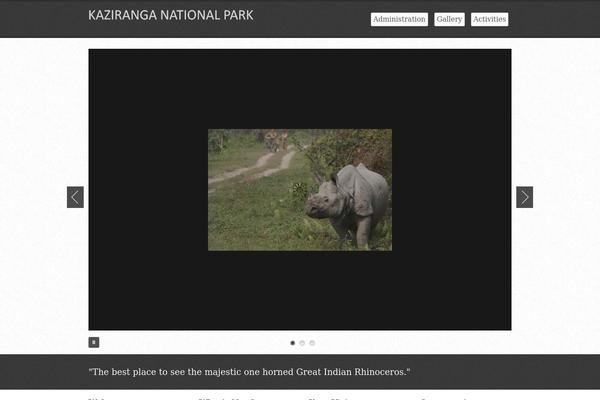Open the Gallery menu item

[x=449, y=19]
